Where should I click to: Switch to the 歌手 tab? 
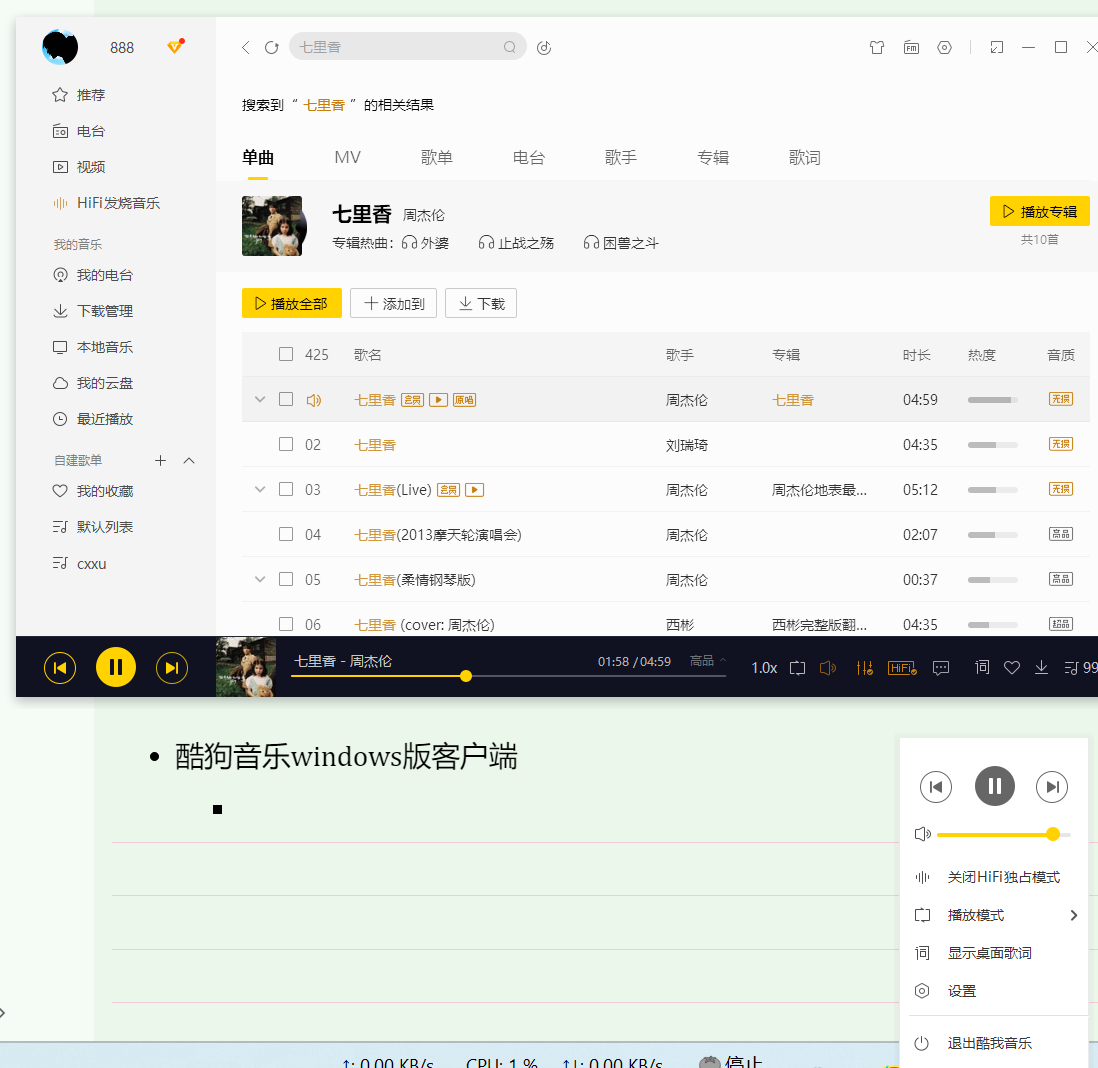click(x=621, y=158)
